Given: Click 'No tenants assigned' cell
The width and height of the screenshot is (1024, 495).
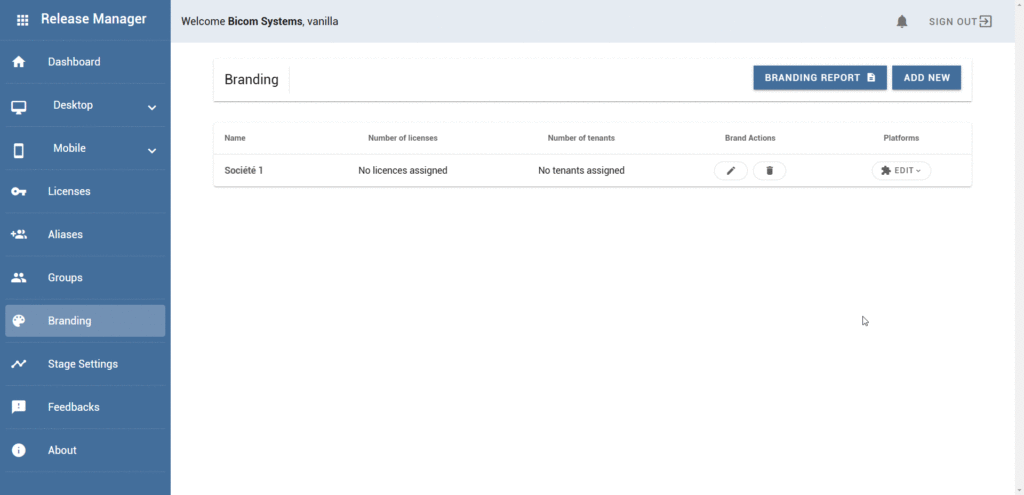Looking at the screenshot, I should [581, 170].
